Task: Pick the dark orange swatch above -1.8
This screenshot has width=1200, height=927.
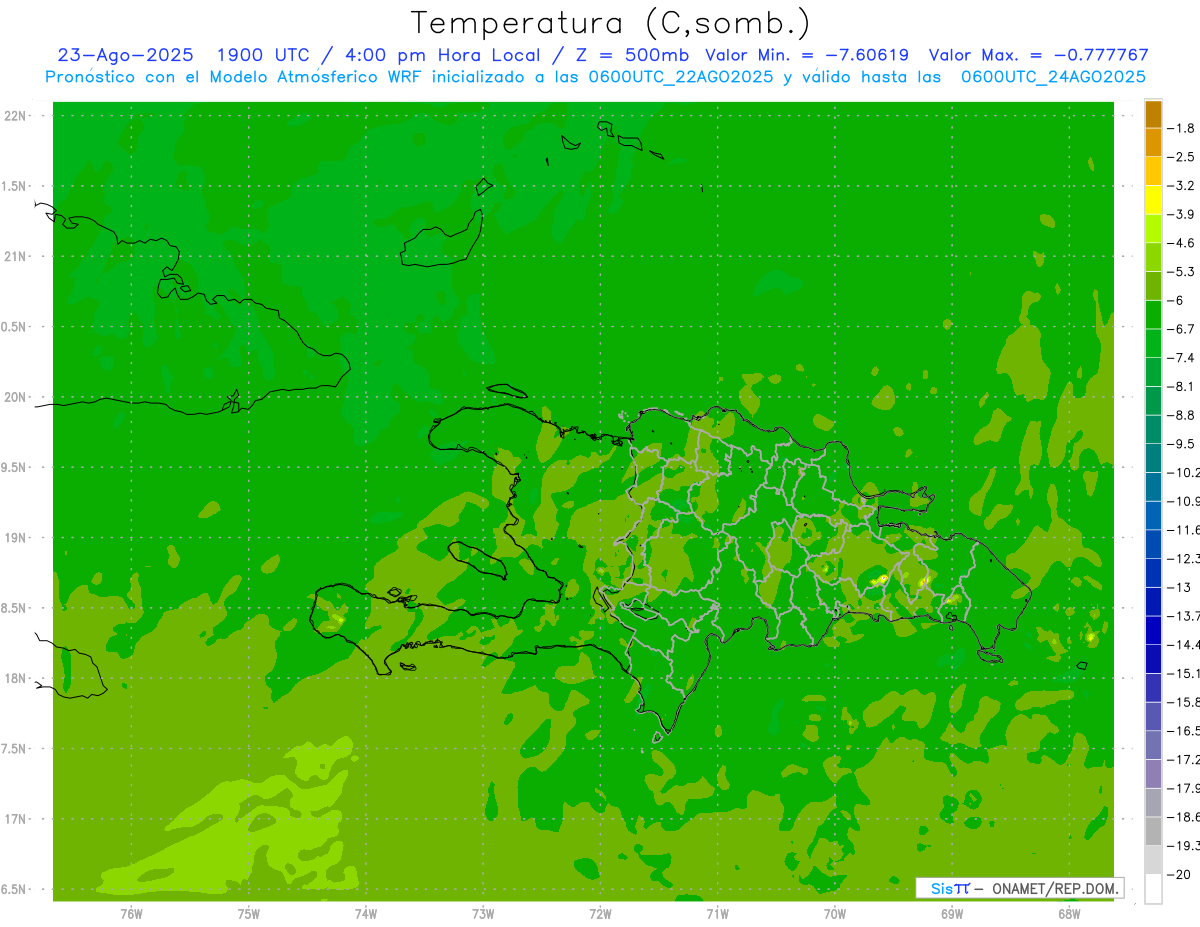Action: pos(1153,114)
